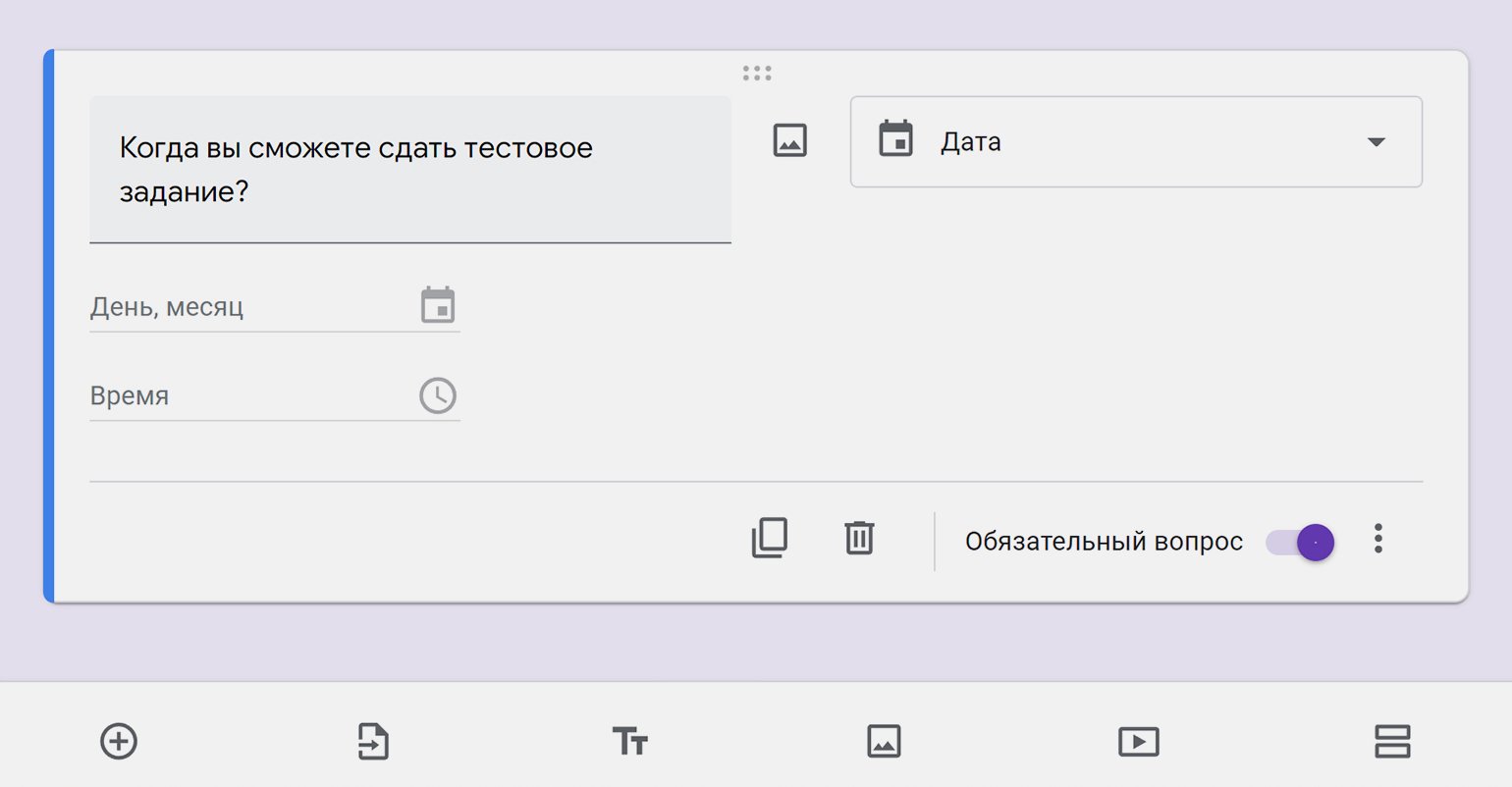Insert an image from bottom toolbar

pos(884,741)
